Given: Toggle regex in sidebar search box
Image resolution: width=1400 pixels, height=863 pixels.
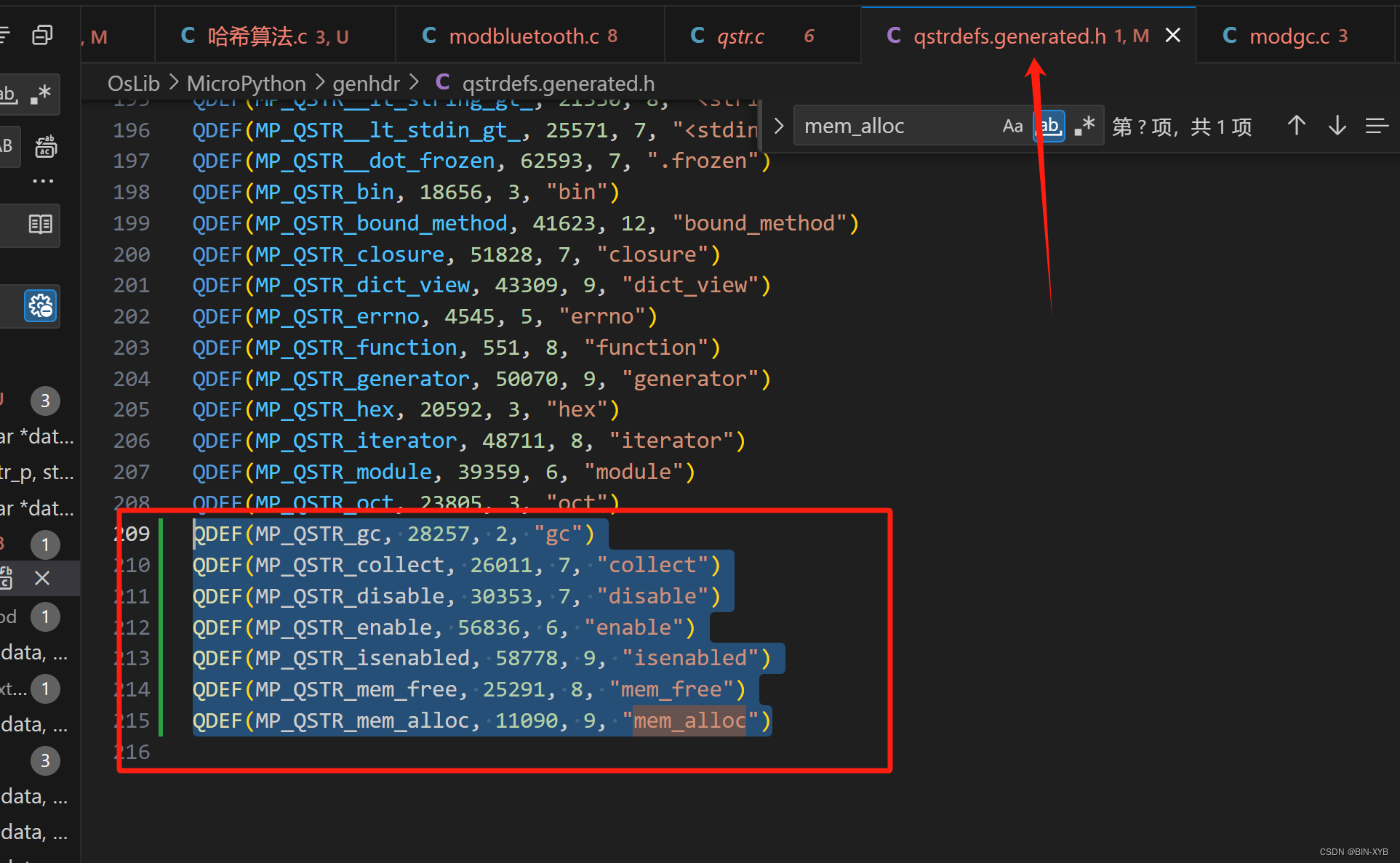Looking at the screenshot, I should [x=41, y=95].
